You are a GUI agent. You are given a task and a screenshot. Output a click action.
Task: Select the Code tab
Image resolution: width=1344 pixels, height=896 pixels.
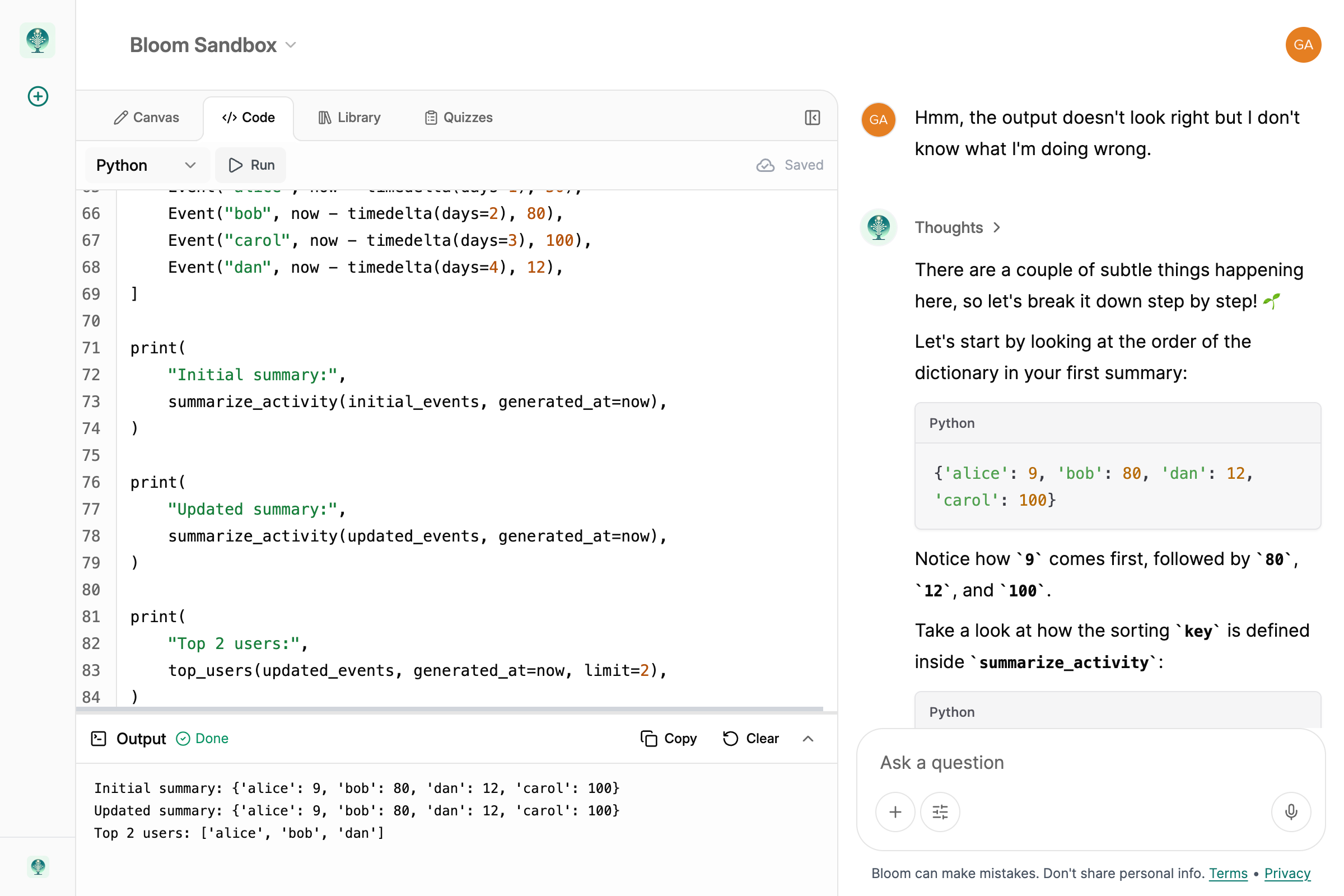pyautogui.click(x=249, y=118)
